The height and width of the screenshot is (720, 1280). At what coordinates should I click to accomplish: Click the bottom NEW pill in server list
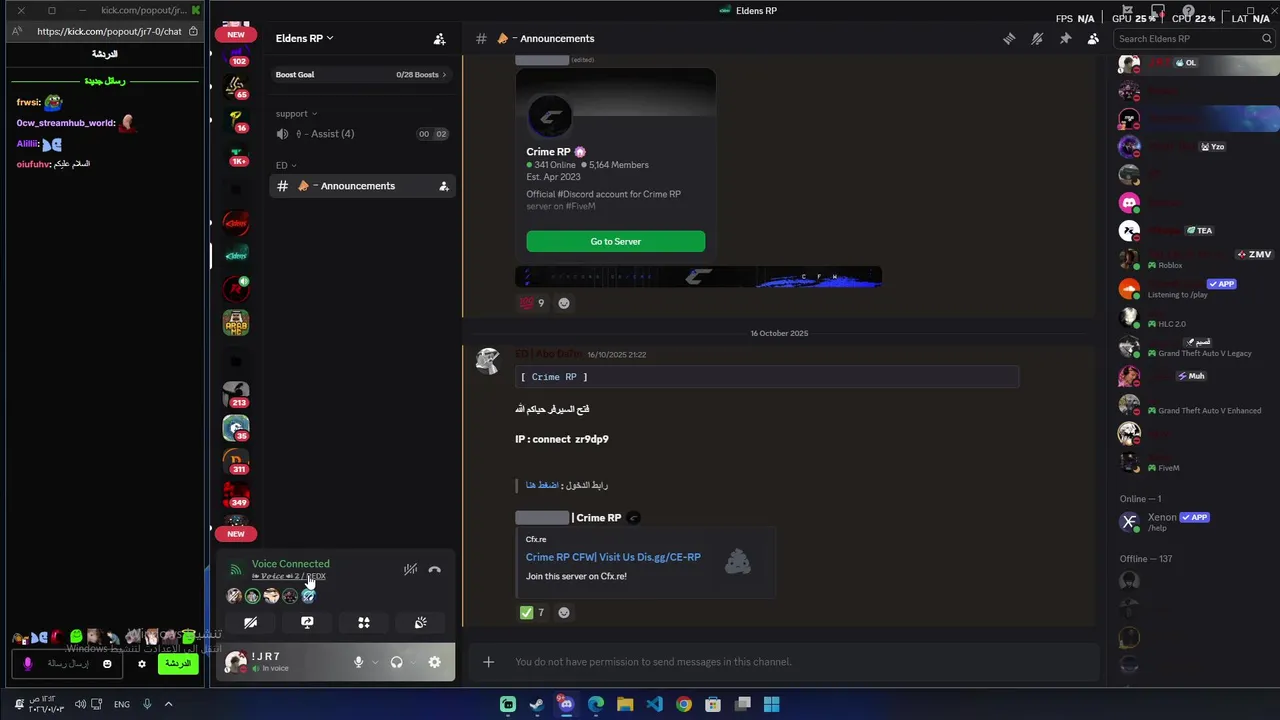pos(236,534)
